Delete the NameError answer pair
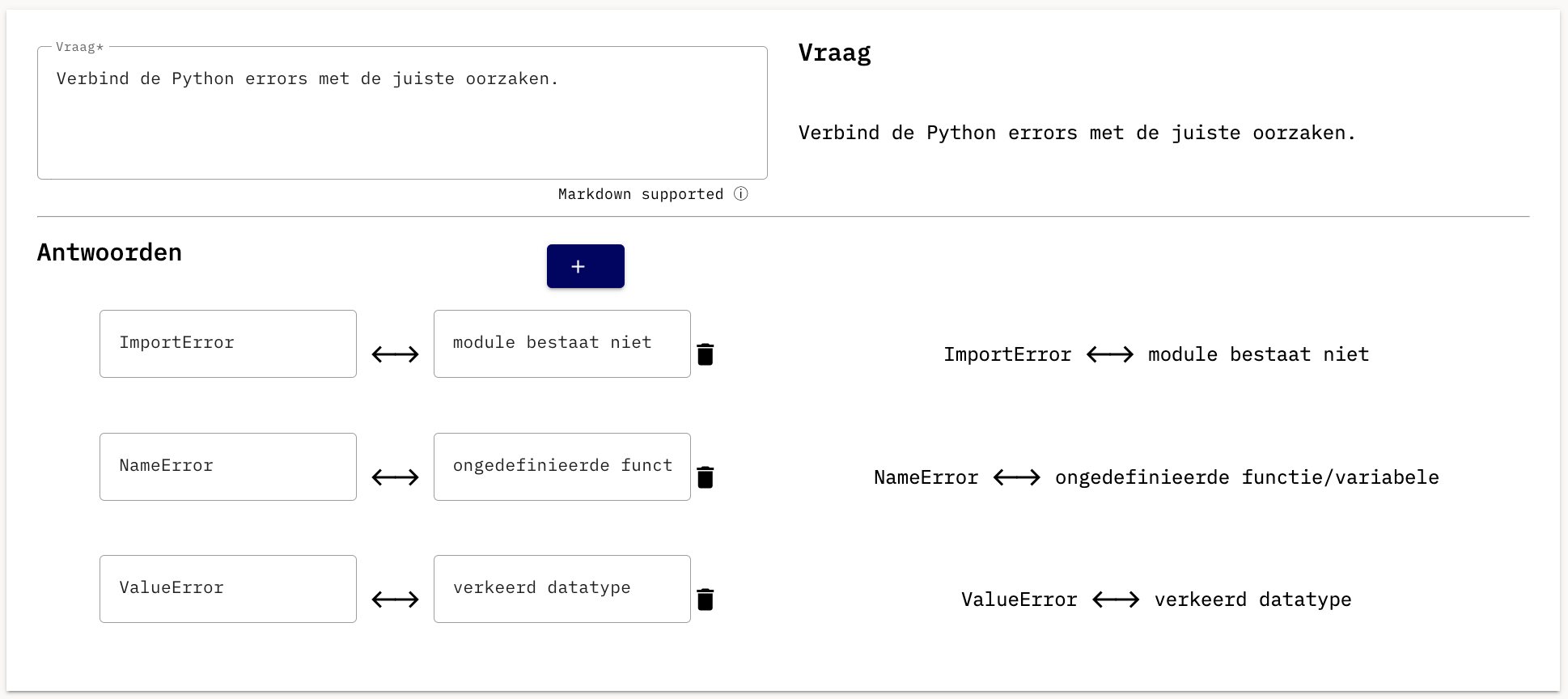Viewport: 1568px width, 699px height. 706,477
